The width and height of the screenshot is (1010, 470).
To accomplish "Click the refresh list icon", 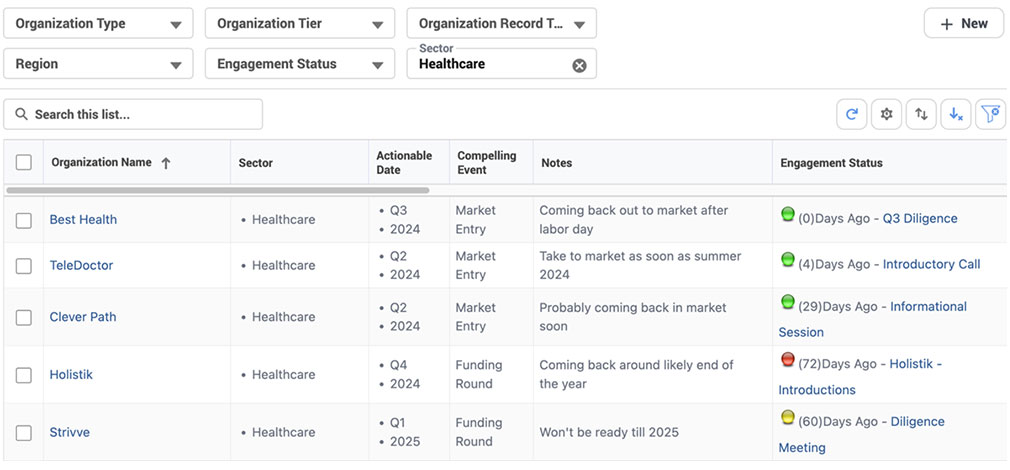I will [852, 115].
